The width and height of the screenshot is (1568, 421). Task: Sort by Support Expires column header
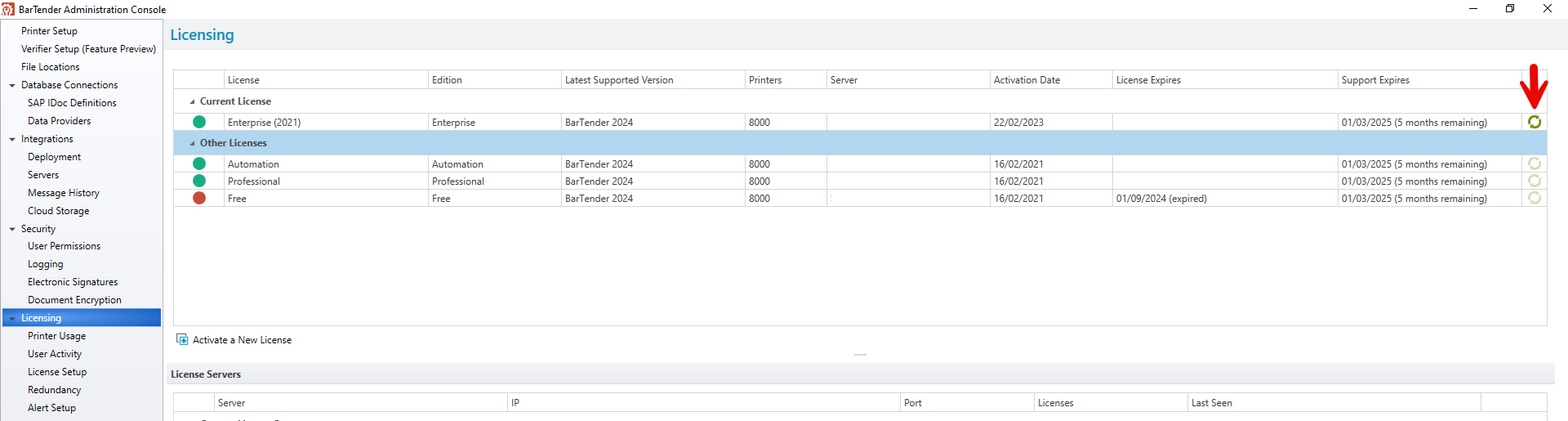[x=1430, y=80]
